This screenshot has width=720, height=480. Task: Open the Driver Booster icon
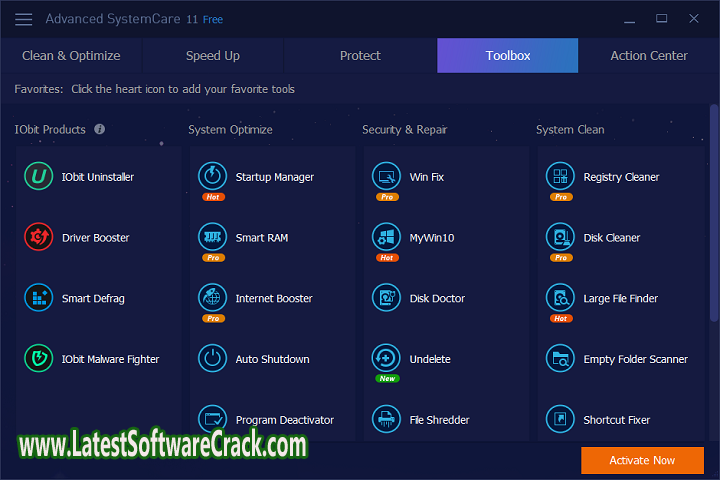tap(39, 237)
